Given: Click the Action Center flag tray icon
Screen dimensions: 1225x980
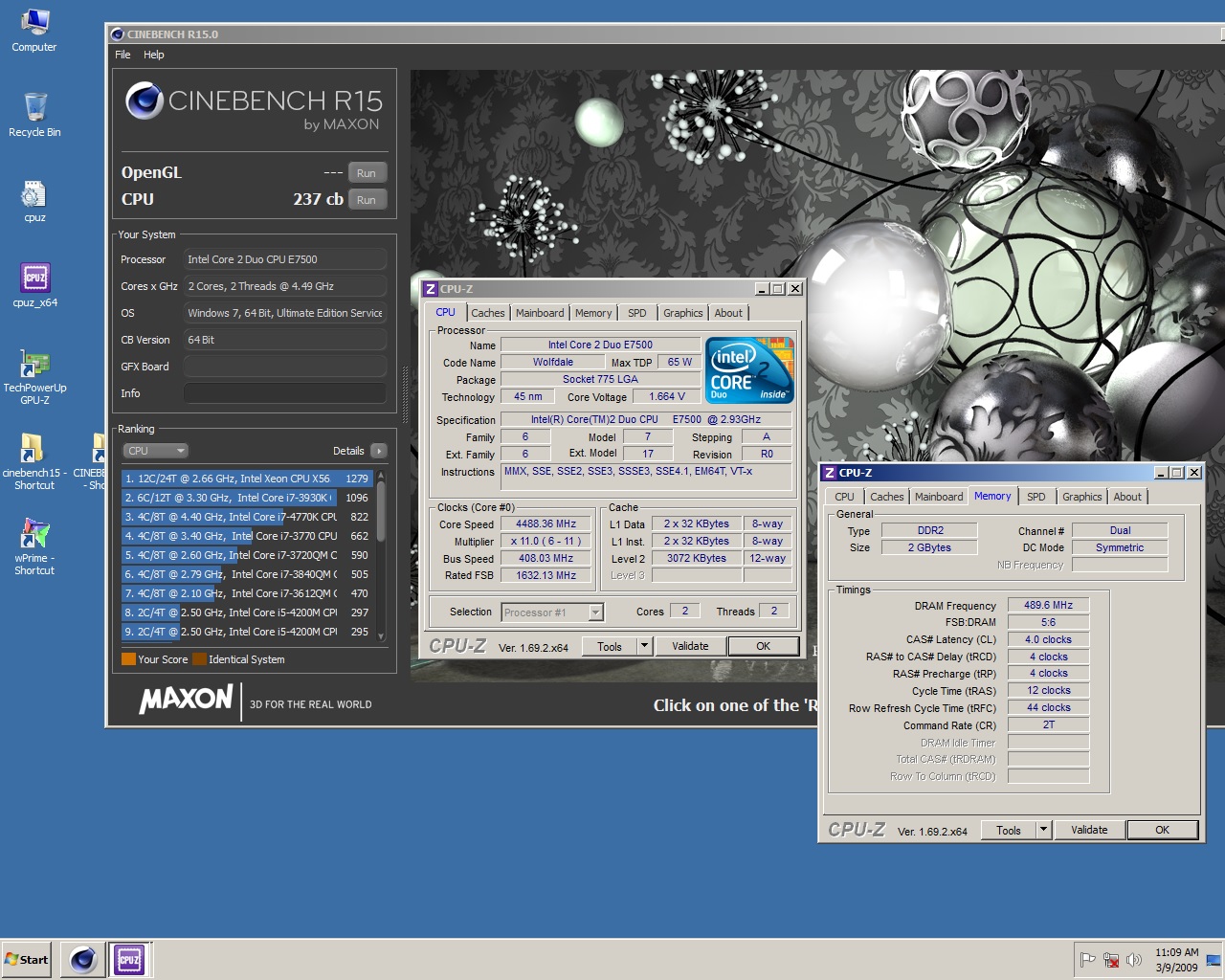Looking at the screenshot, I should pyautogui.click(x=1088, y=960).
